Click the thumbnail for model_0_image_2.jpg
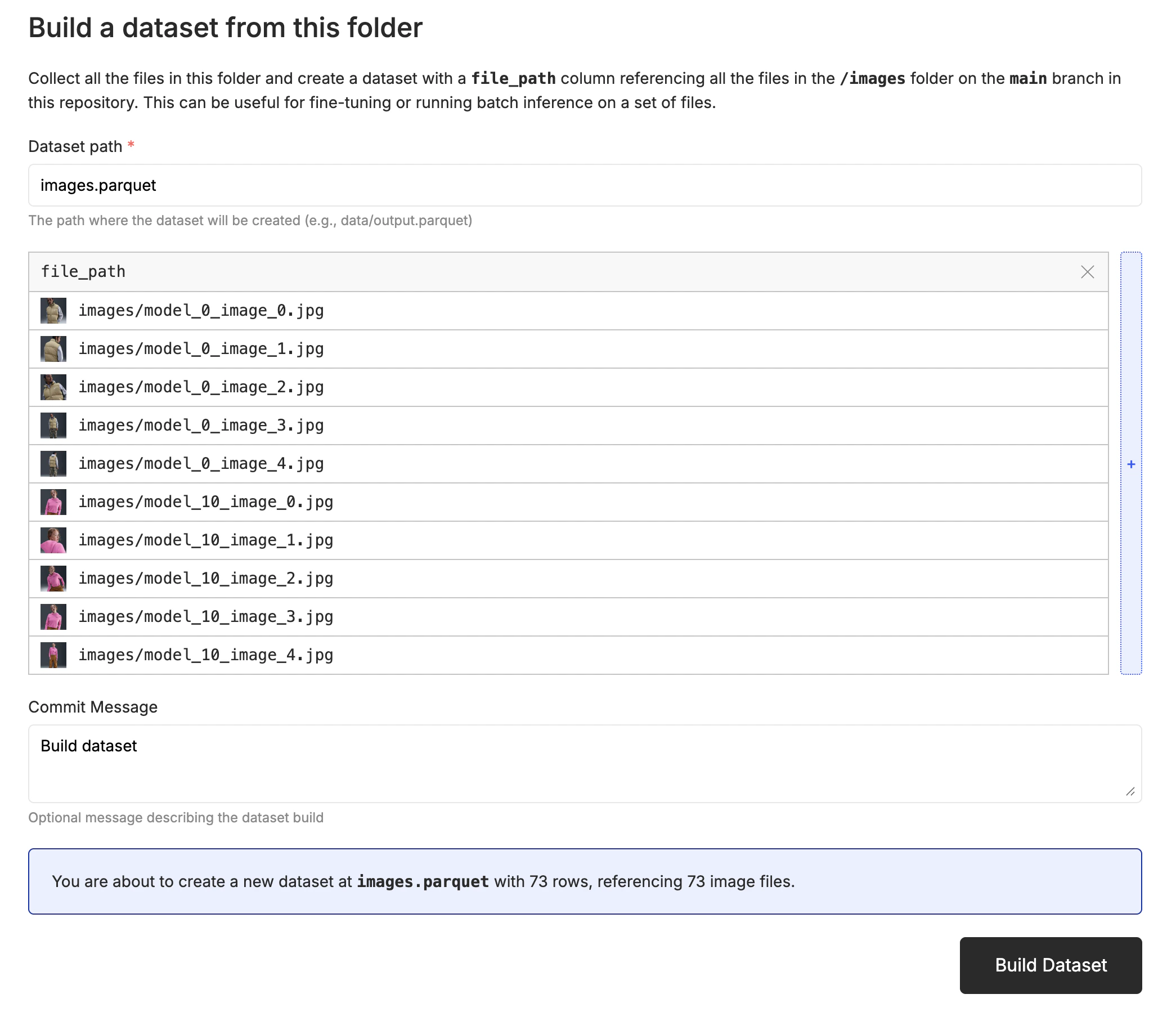Image resolution: width=1176 pixels, height=1021 pixels. click(53, 387)
